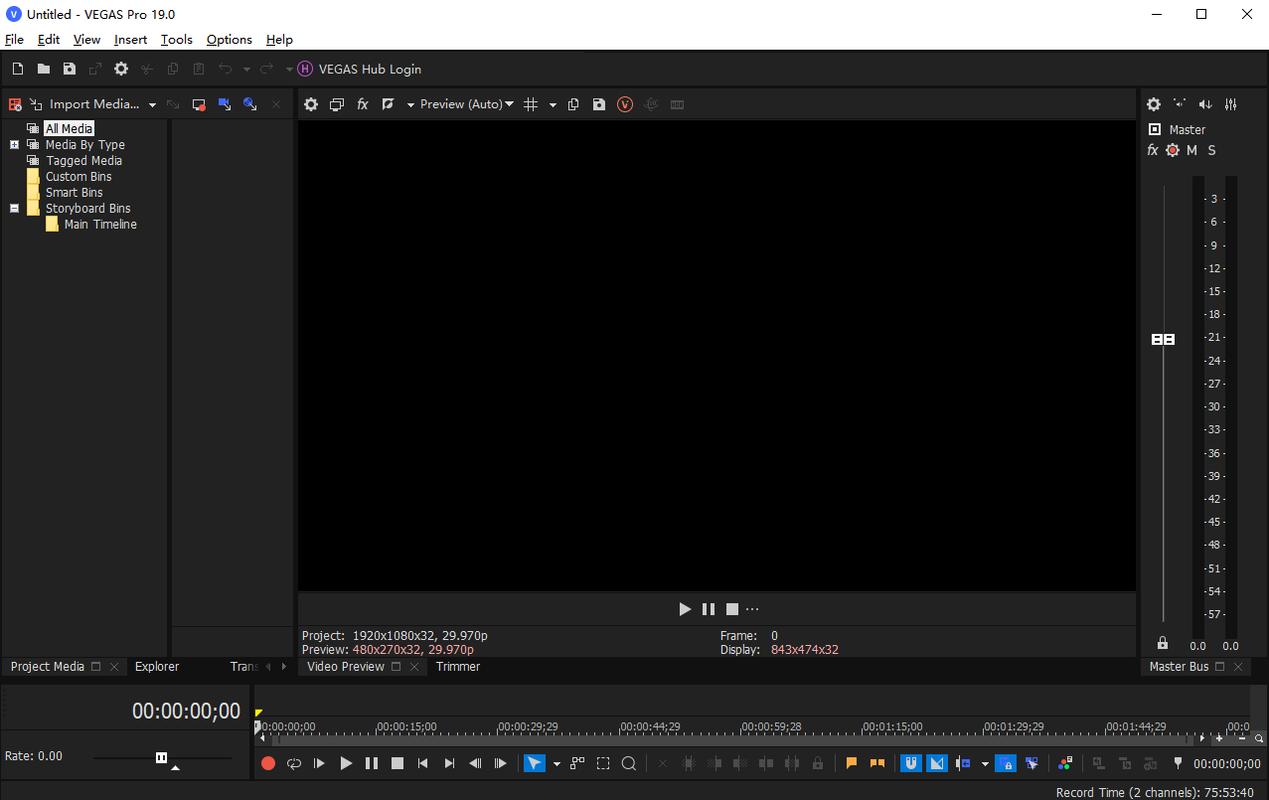Click the VEGAS Hub Login button
Image resolution: width=1269 pixels, height=800 pixels.
tap(362, 69)
